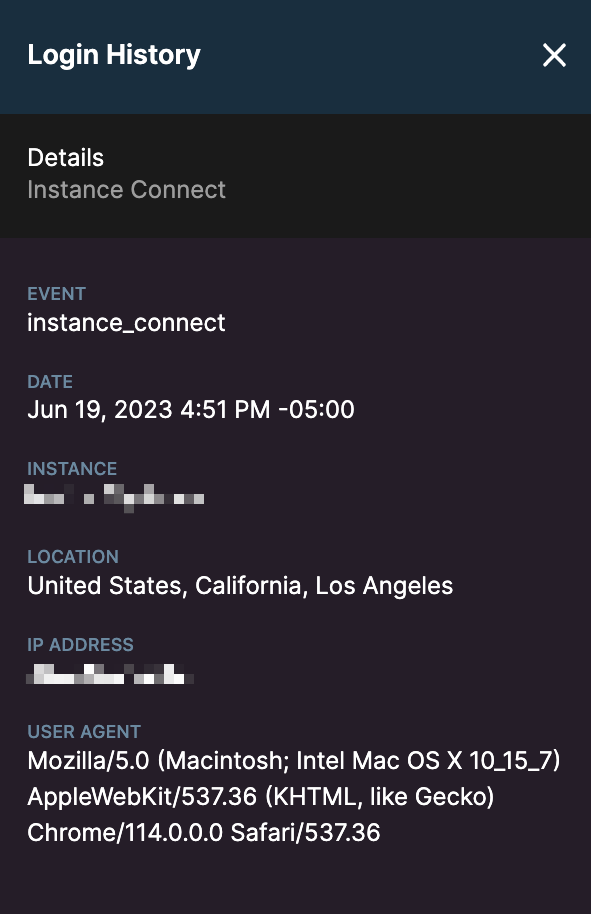
Task: Select the Mozilla/5.0 user agent line
Action: pyautogui.click(x=294, y=761)
